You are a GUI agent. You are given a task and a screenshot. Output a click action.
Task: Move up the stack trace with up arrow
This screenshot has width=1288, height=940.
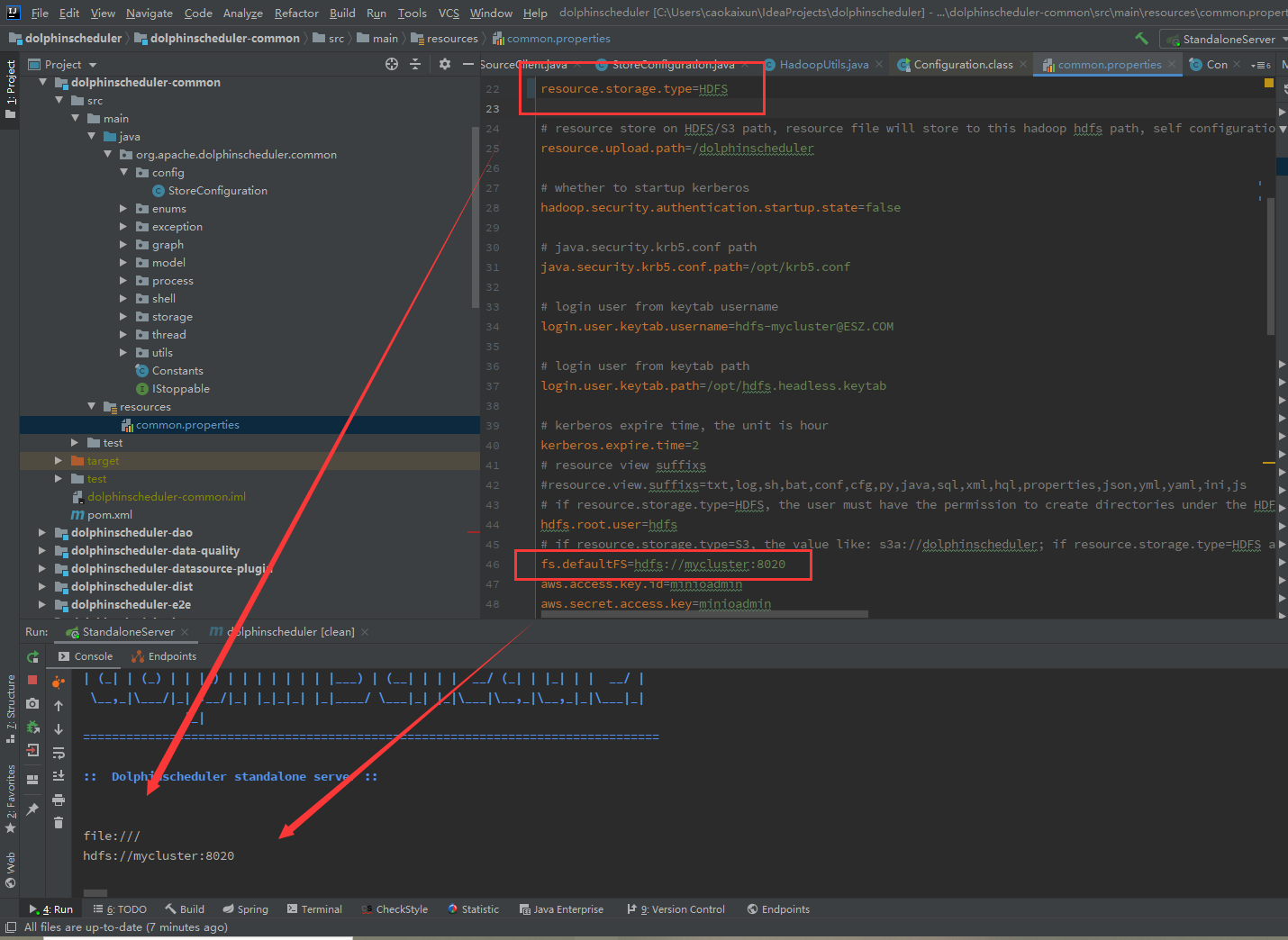59,706
